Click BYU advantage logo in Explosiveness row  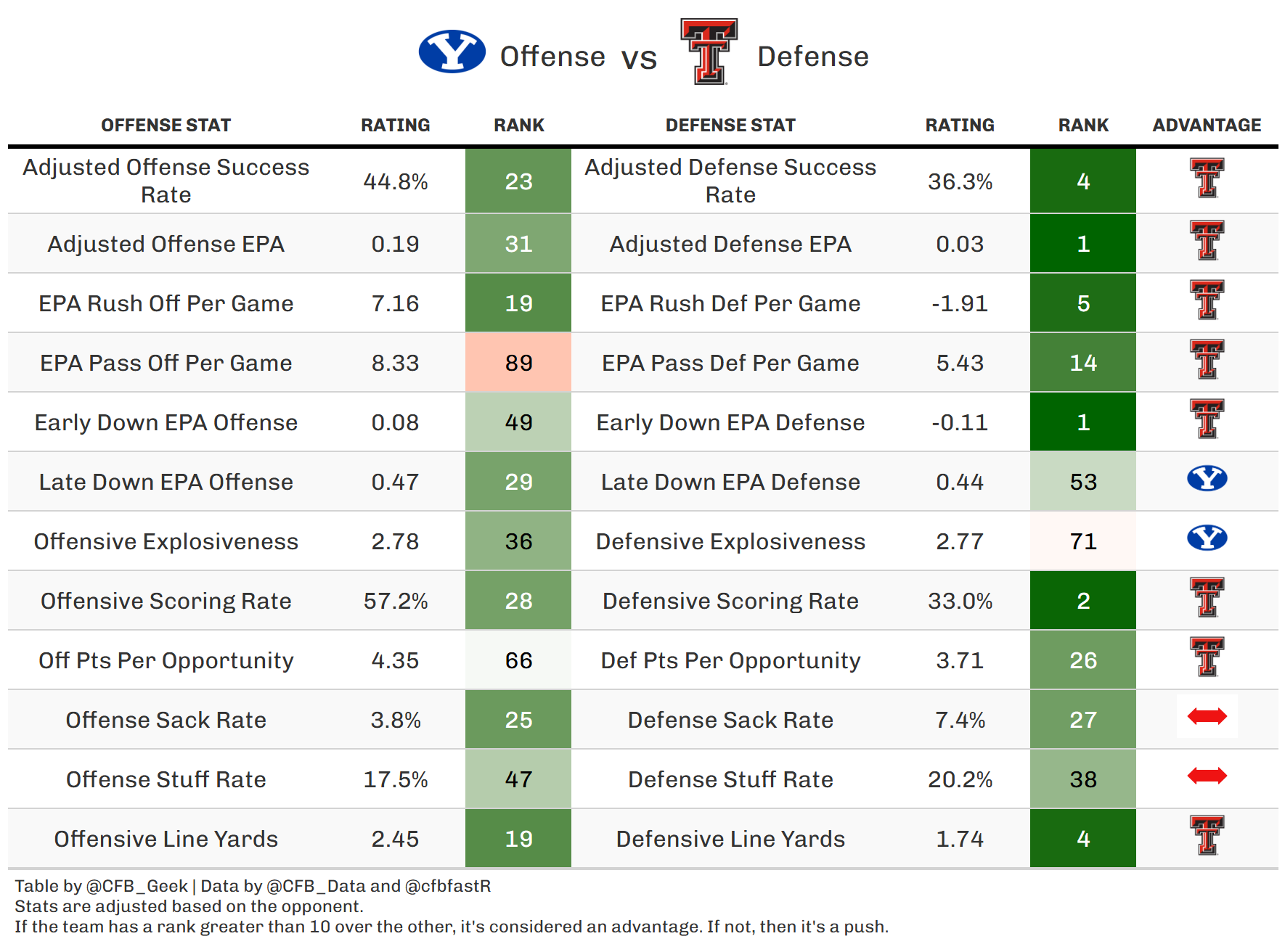point(1207,538)
